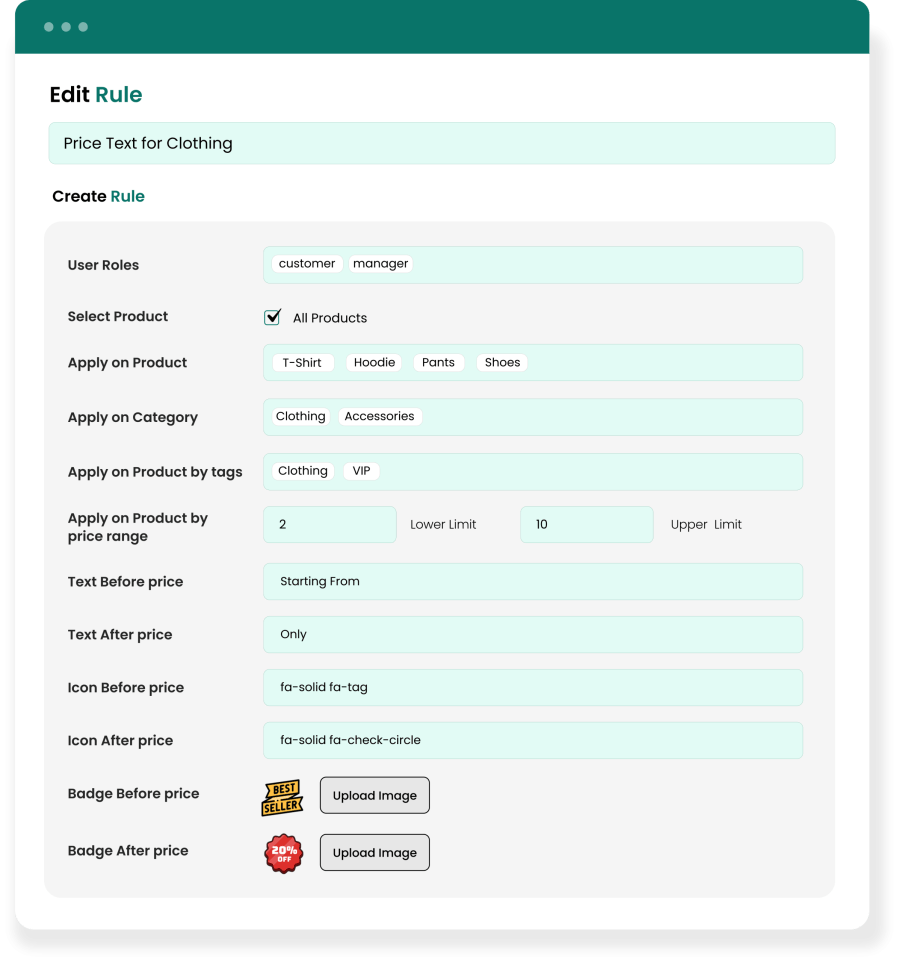The height and width of the screenshot is (962, 899).
Task: Click Upload Image for Badge After price
Action: click(x=374, y=853)
